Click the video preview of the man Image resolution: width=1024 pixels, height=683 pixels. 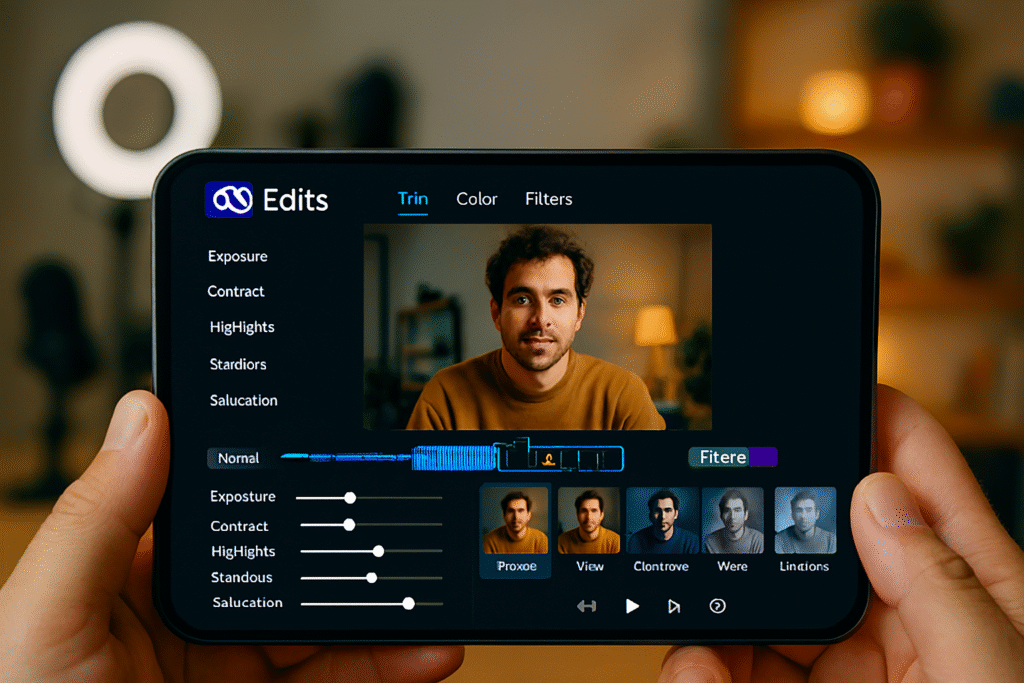click(537, 327)
